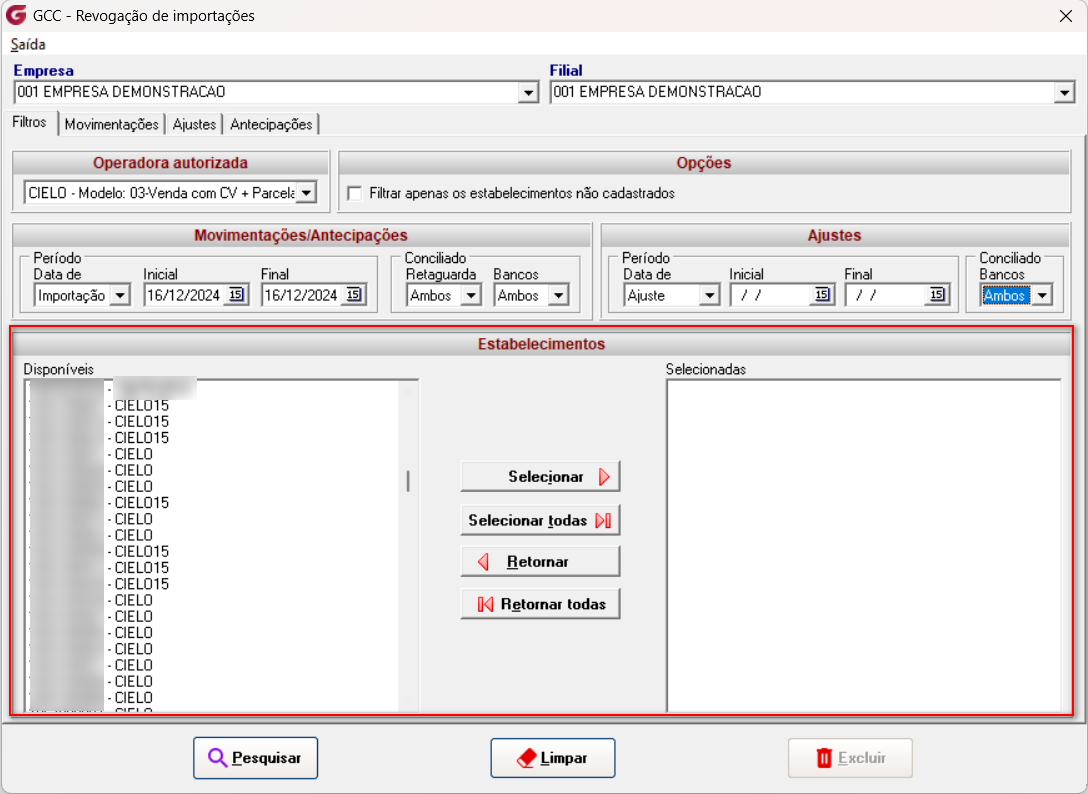Screen dimensions: 1088x794
Task: Click the Retornar button
Action: click(x=540, y=561)
